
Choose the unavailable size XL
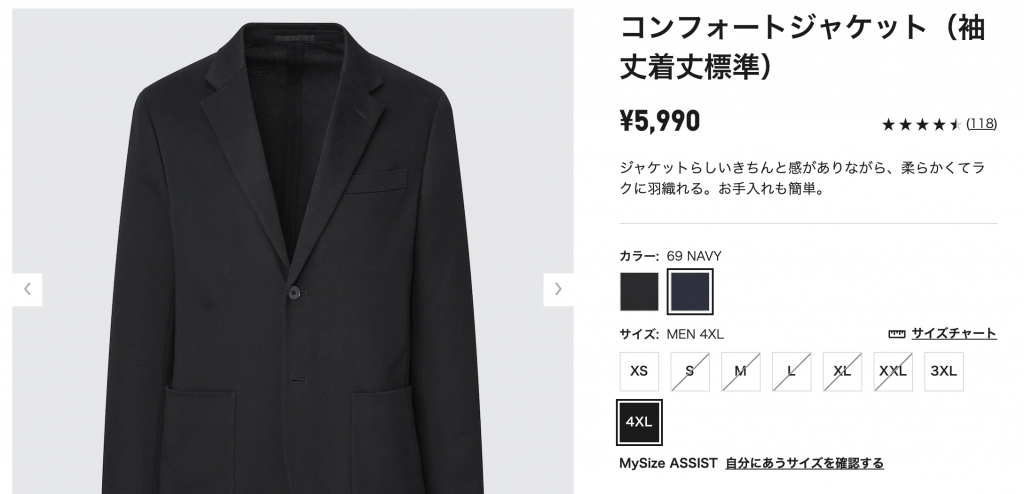(x=842, y=371)
